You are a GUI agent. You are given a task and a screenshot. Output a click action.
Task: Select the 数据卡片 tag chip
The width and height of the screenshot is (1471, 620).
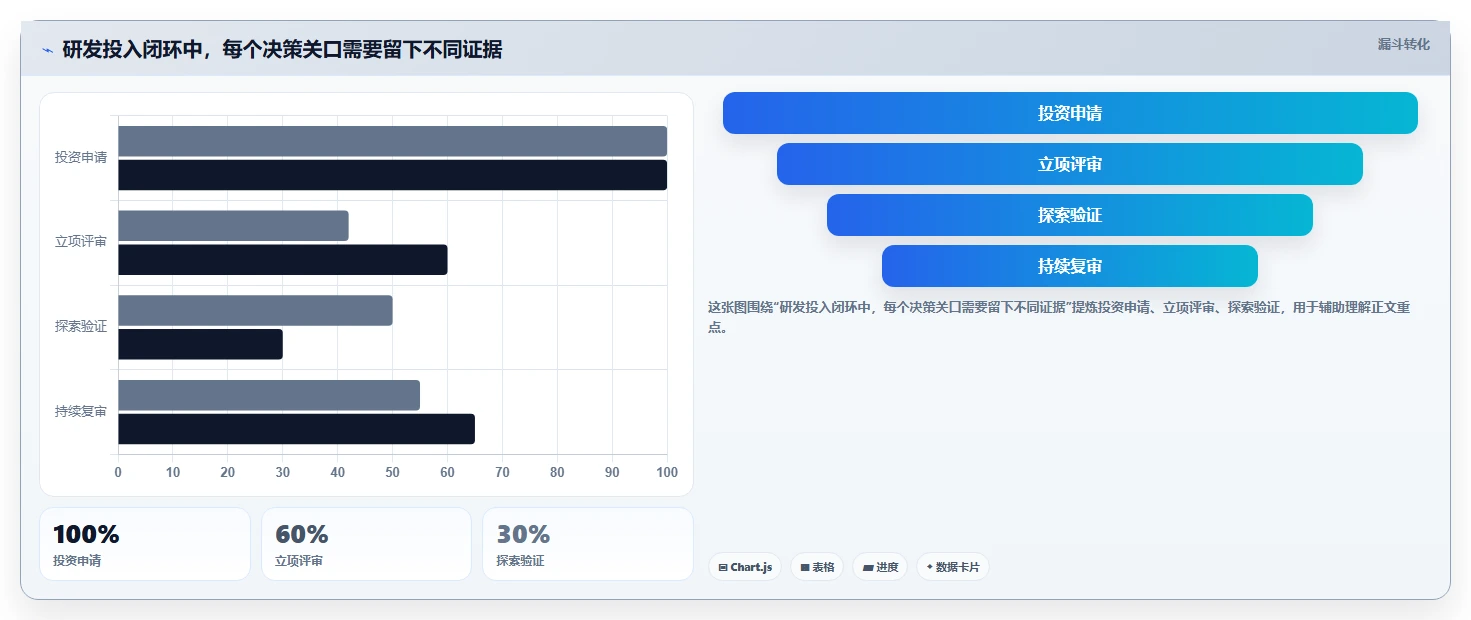pyautogui.click(x=952, y=567)
